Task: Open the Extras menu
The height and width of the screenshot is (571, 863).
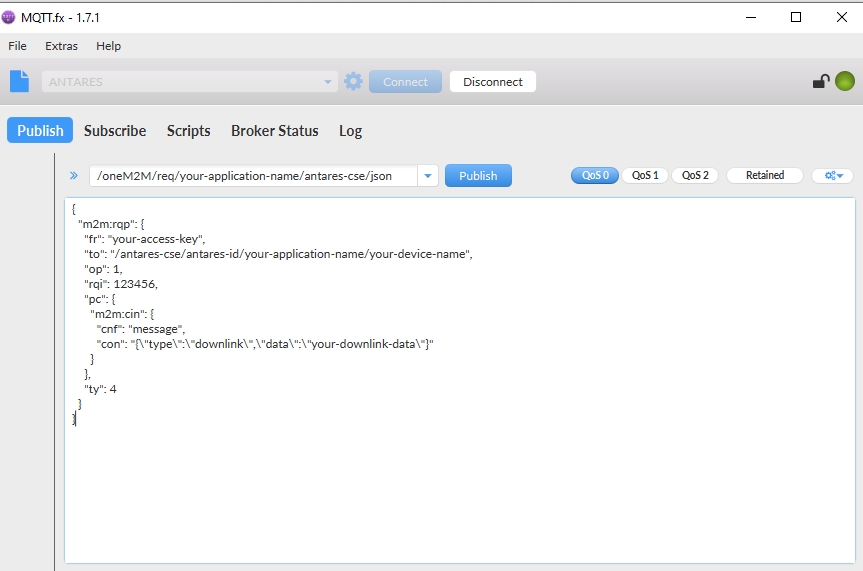Action: (x=61, y=46)
